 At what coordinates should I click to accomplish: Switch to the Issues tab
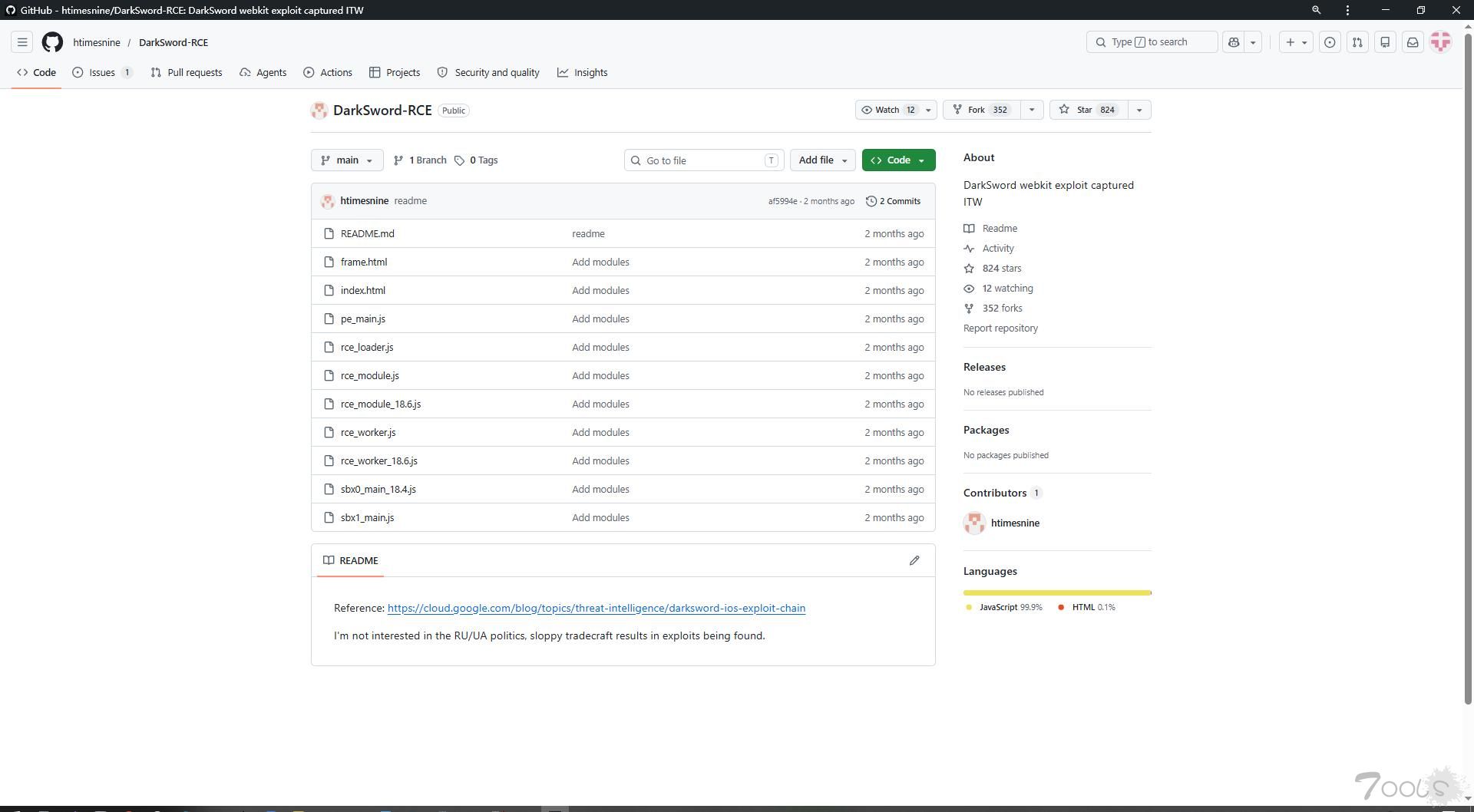coord(102,72)
